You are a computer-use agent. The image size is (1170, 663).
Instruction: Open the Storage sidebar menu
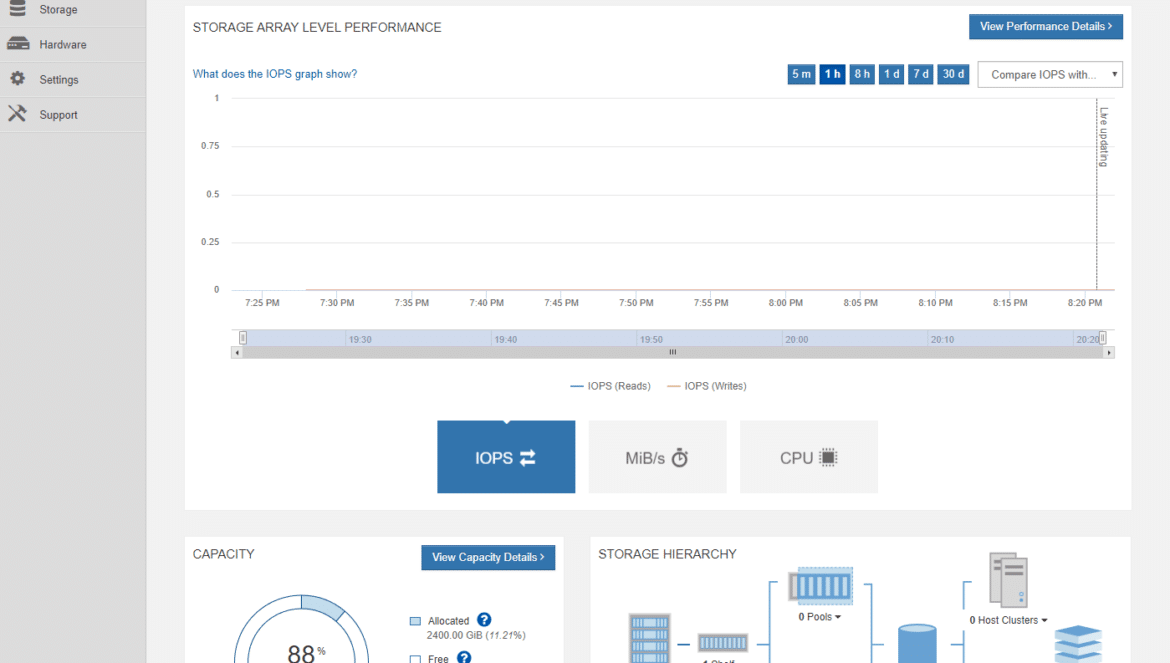72,10
